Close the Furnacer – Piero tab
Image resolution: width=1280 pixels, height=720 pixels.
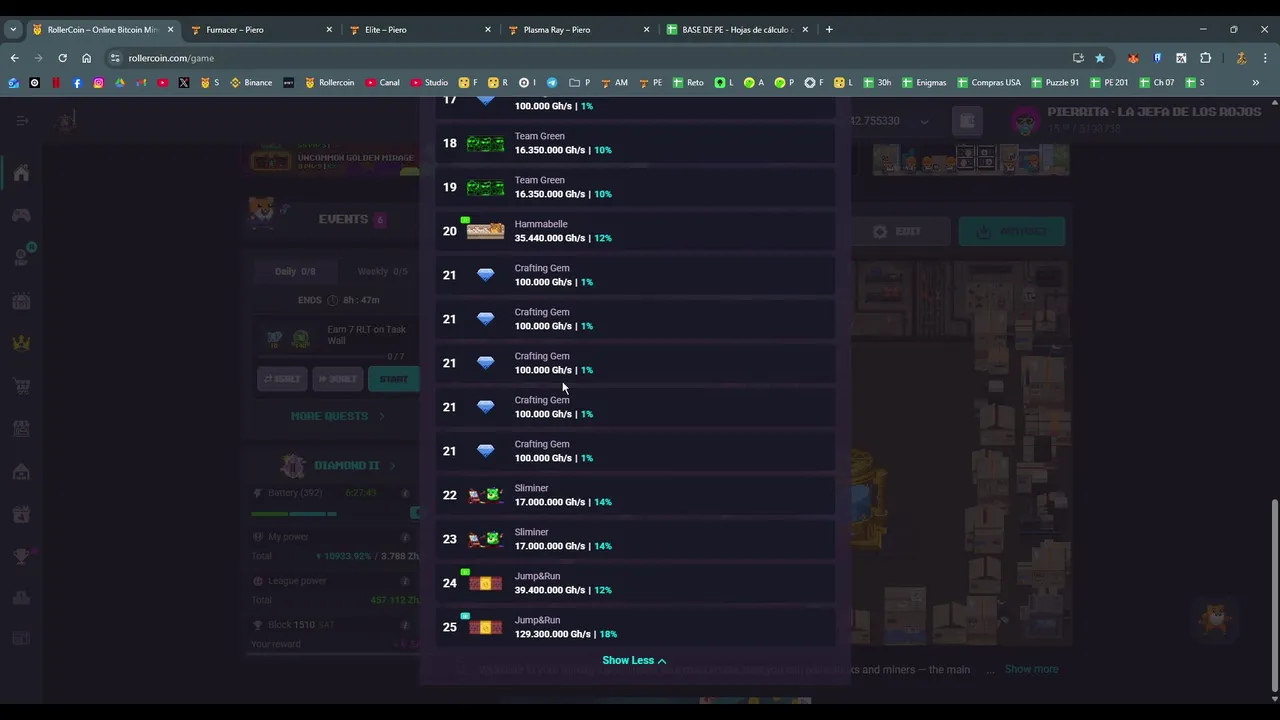coord(329,30)
